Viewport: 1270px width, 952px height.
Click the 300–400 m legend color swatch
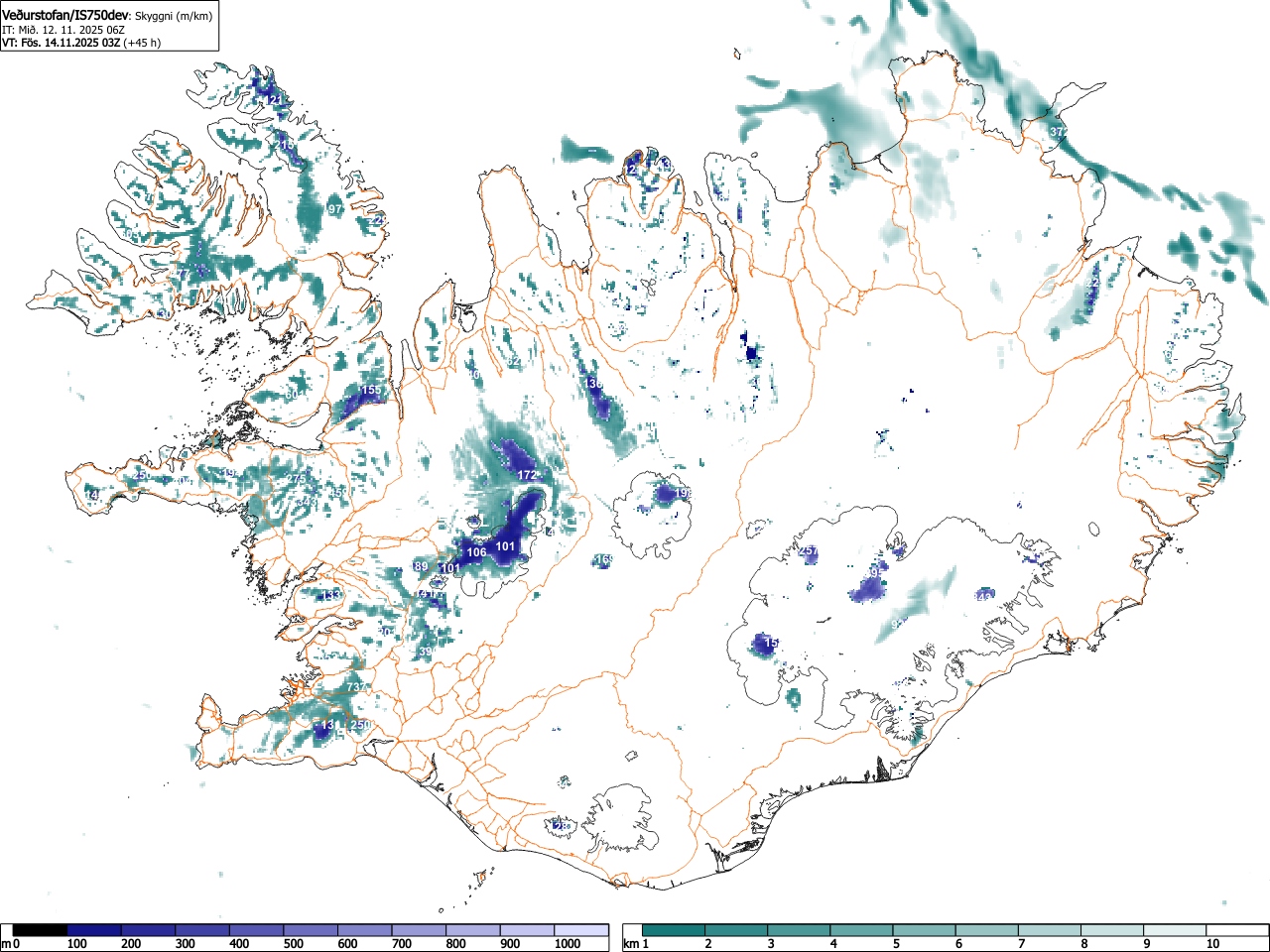point(202,930)
